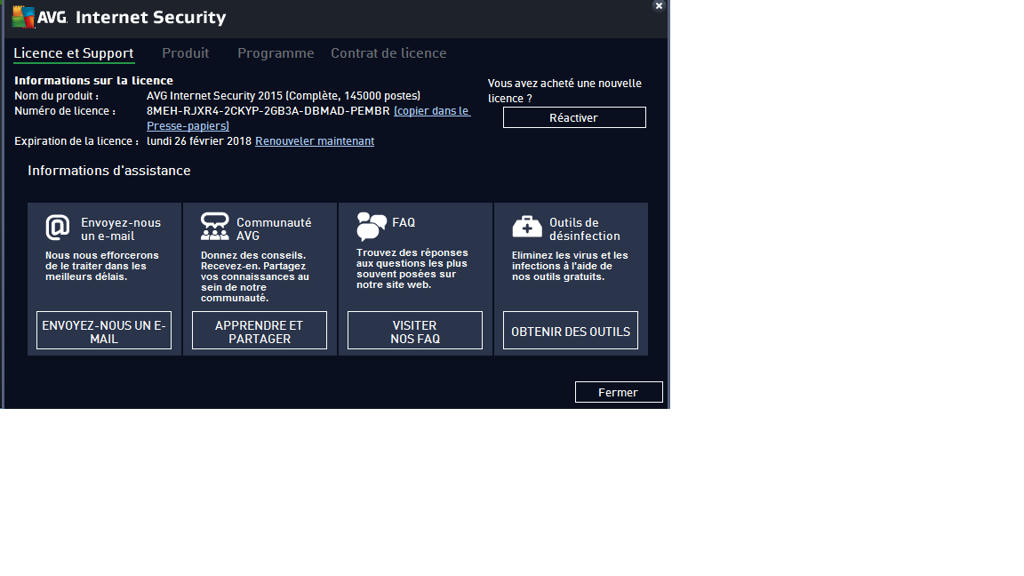Screen dimensions: 1024x576
Task: Click the Informations sur la licence heading
Action: coord(93,80)
